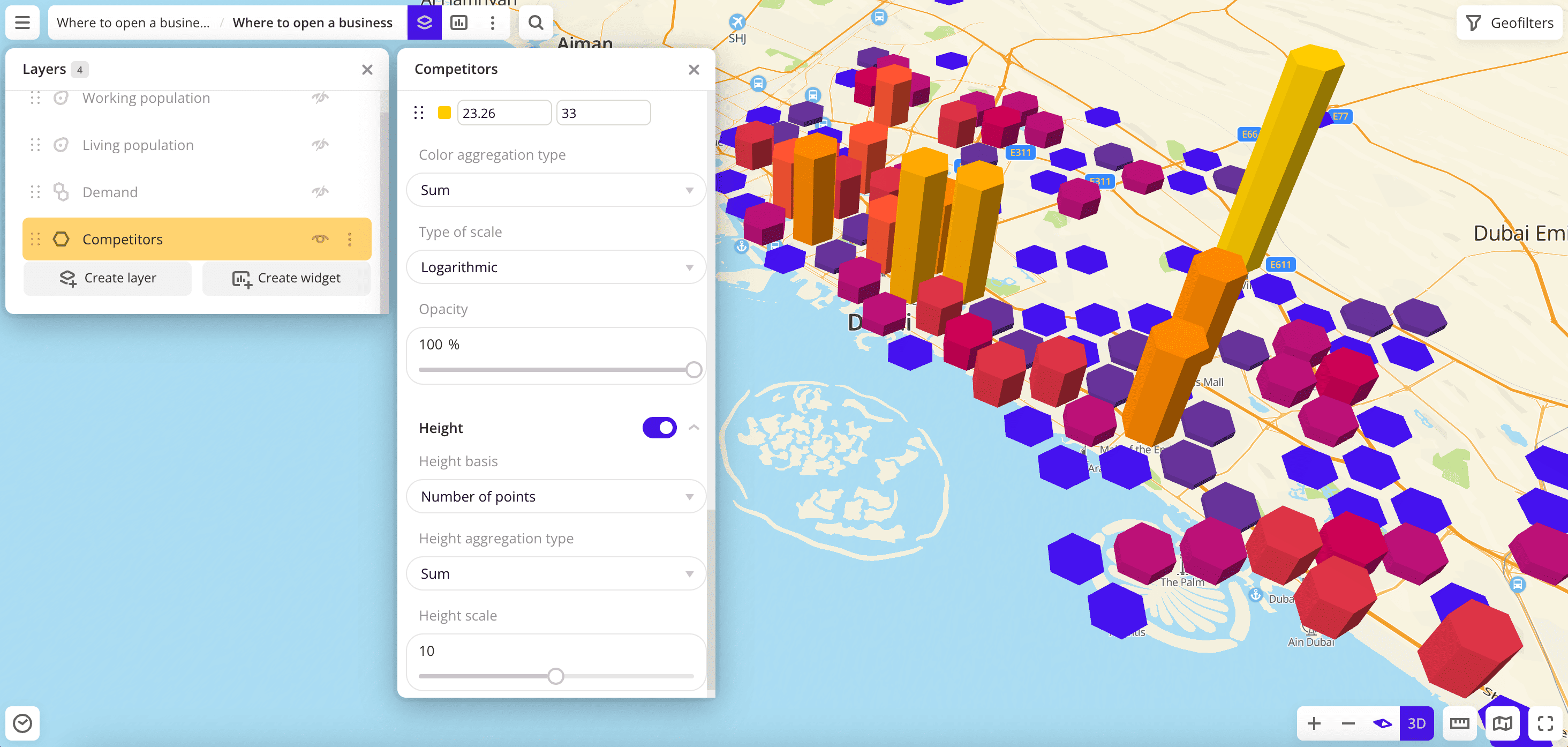Disable the Height toggle switch
Viewport: 1568px width, 747px height.
659,428
